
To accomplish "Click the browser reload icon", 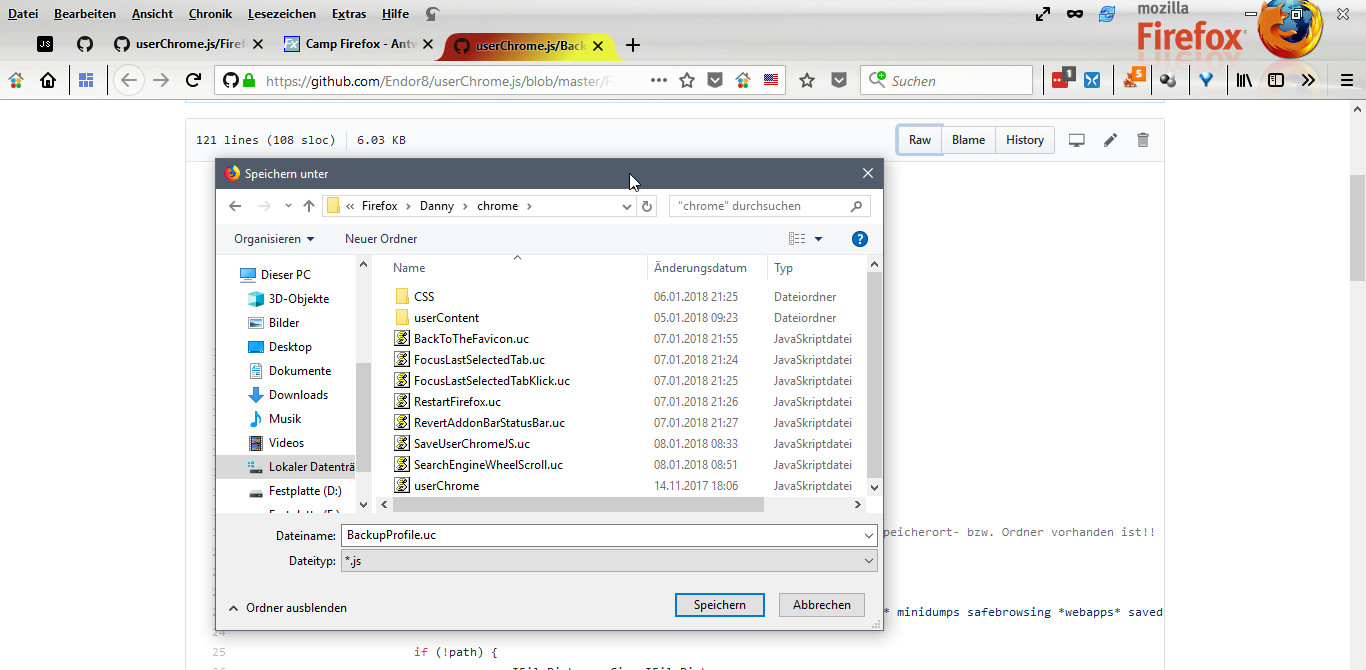I will coord(194,81).
